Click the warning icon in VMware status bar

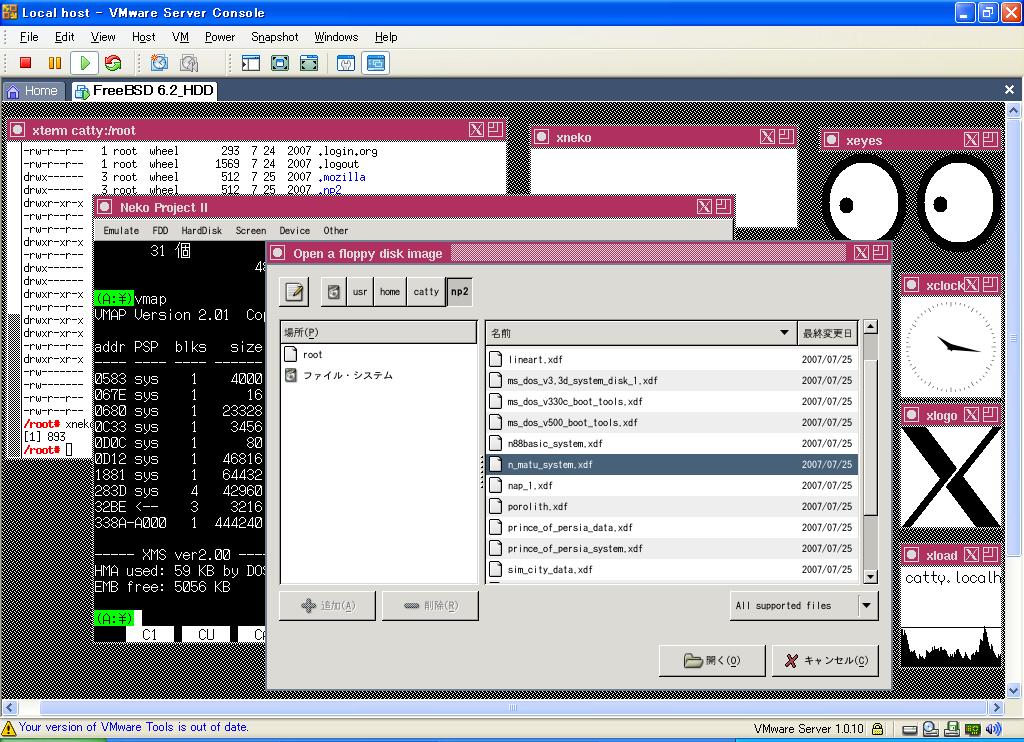click(x=8, y=728)
